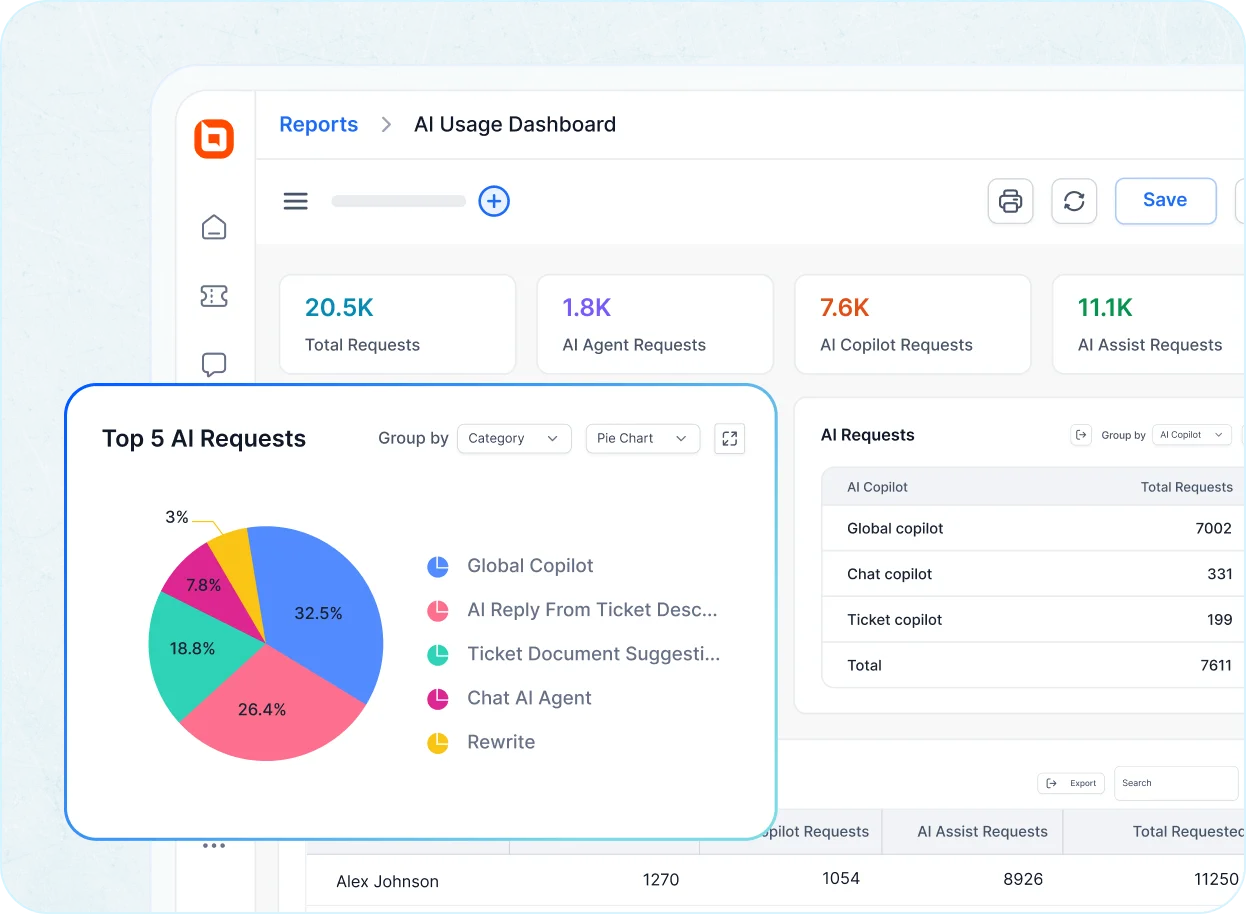1246x914 pixels.
Task: Click the print icon button
Action: 1011,201
